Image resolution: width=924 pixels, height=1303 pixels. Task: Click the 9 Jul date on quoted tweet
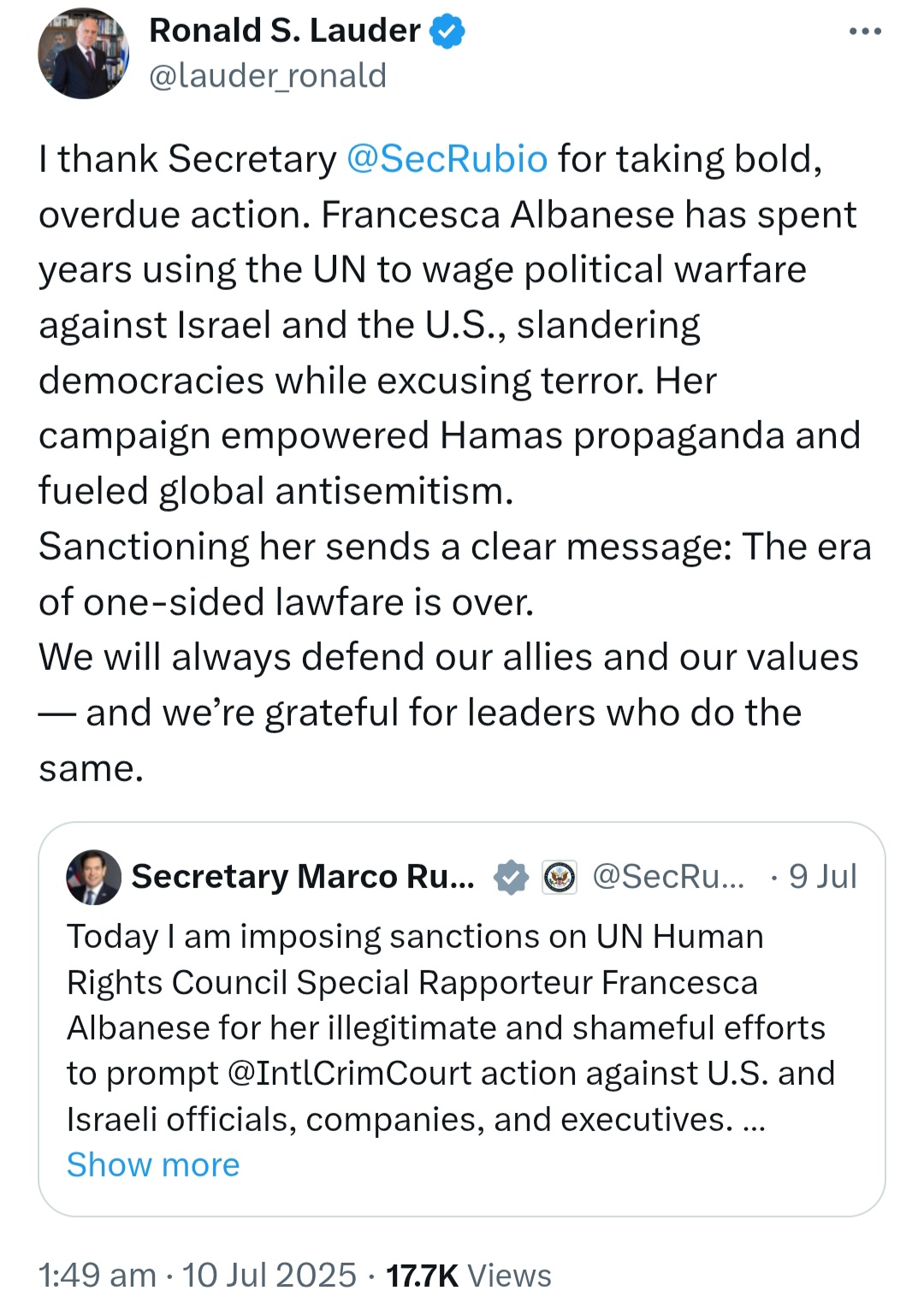[x=822, y=876]
